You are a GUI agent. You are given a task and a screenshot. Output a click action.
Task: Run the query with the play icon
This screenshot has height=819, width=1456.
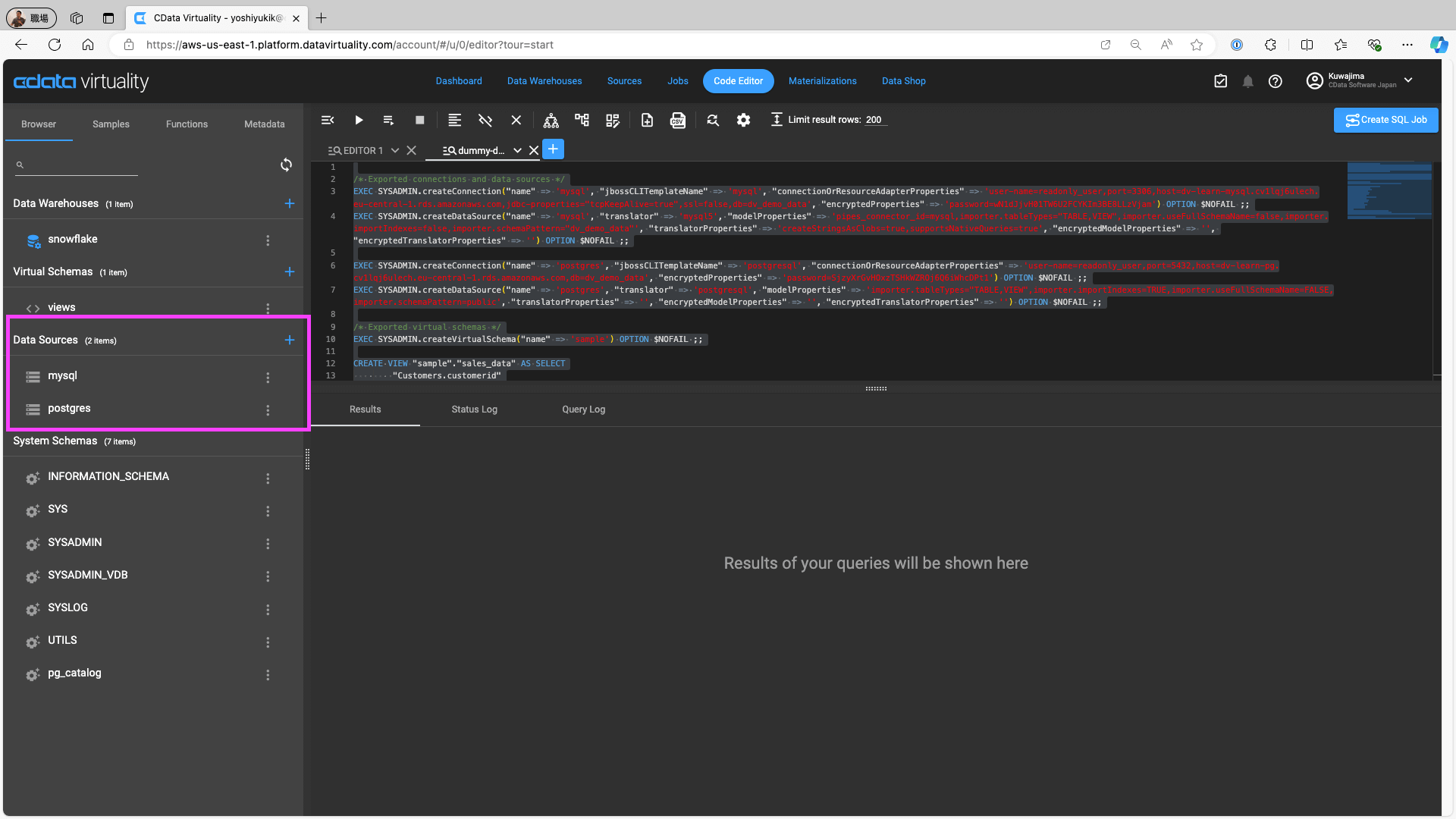(x=359, y=120)
